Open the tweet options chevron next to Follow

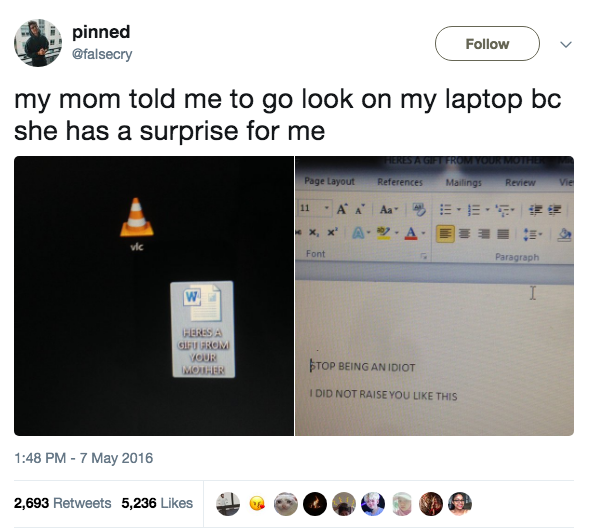tap(566, 44)
